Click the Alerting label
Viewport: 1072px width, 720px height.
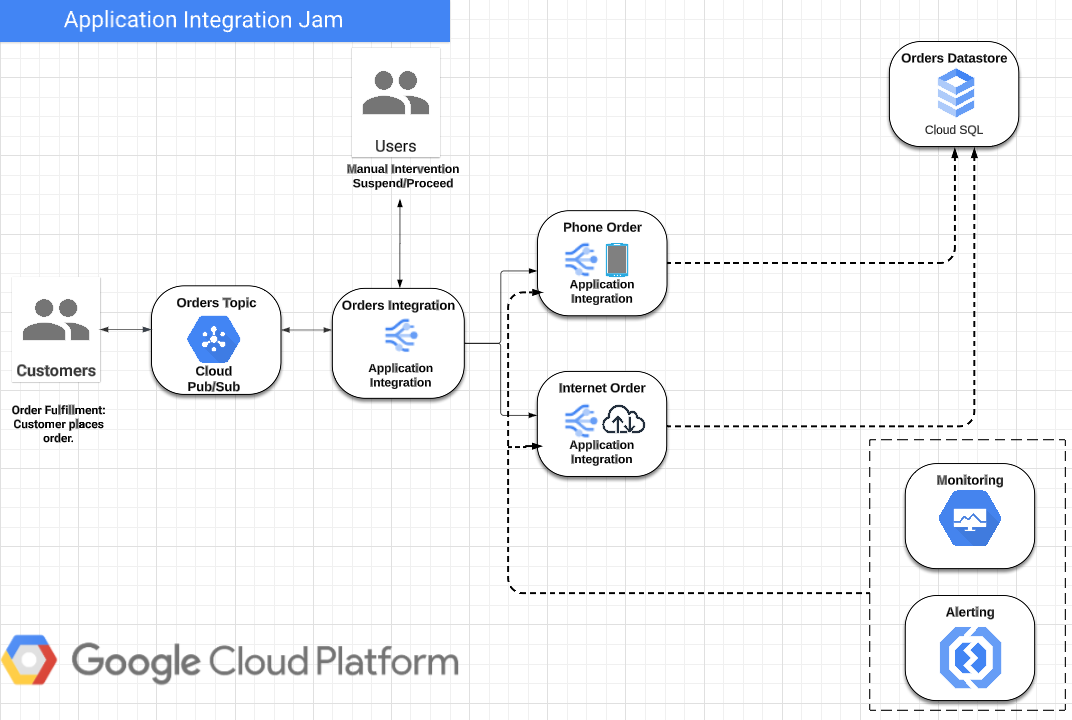coord(969,612)
